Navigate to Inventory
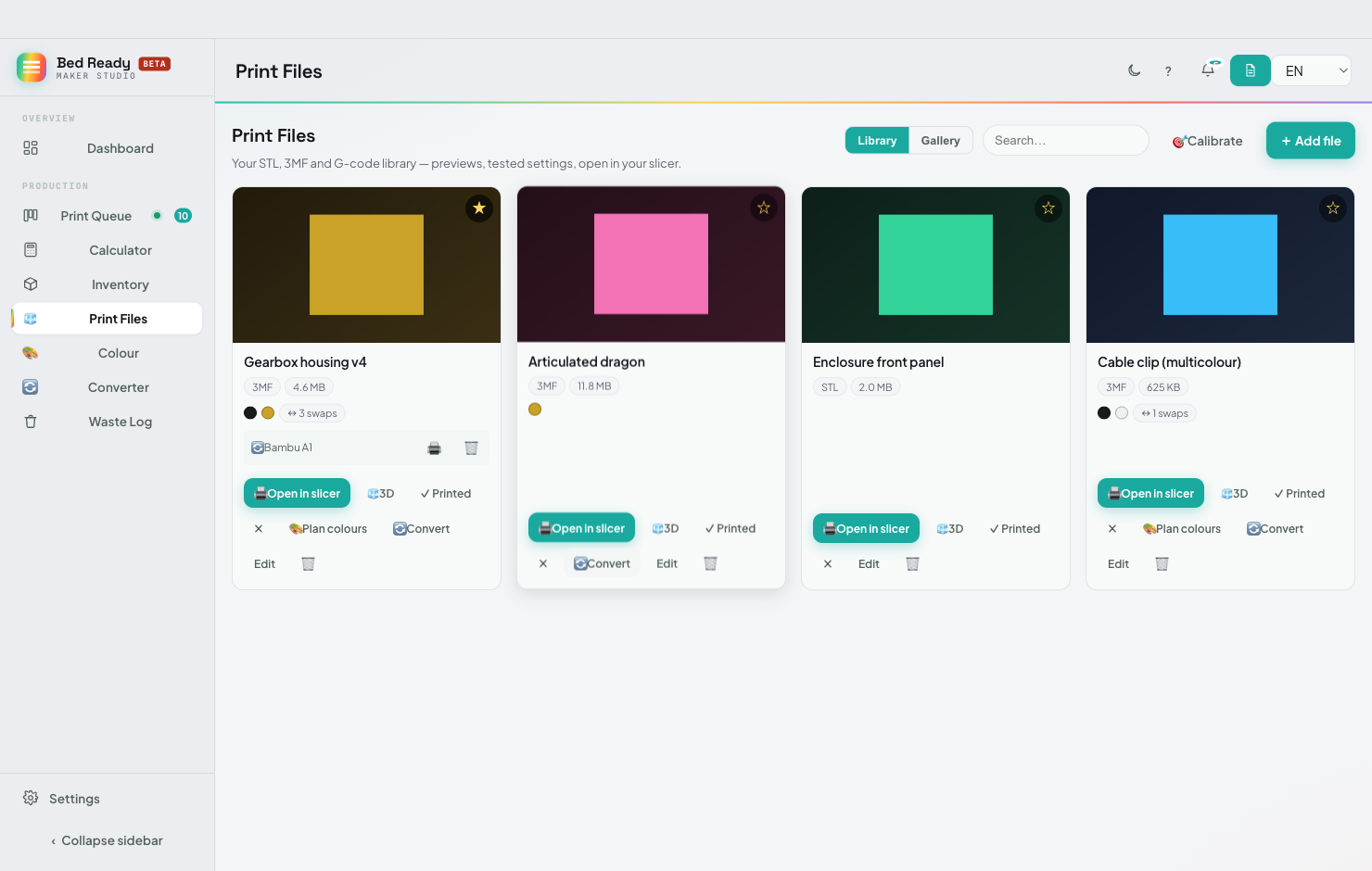This screenshot has height=871, width=1372. click(108, 284)
